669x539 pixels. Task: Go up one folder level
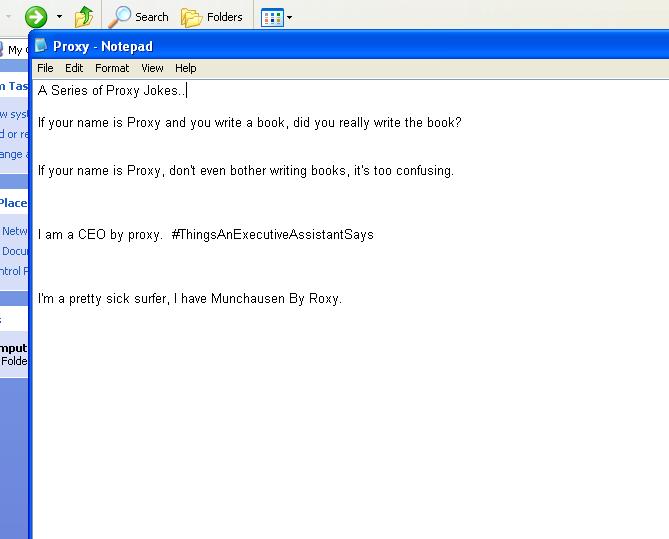pos(85,16)
